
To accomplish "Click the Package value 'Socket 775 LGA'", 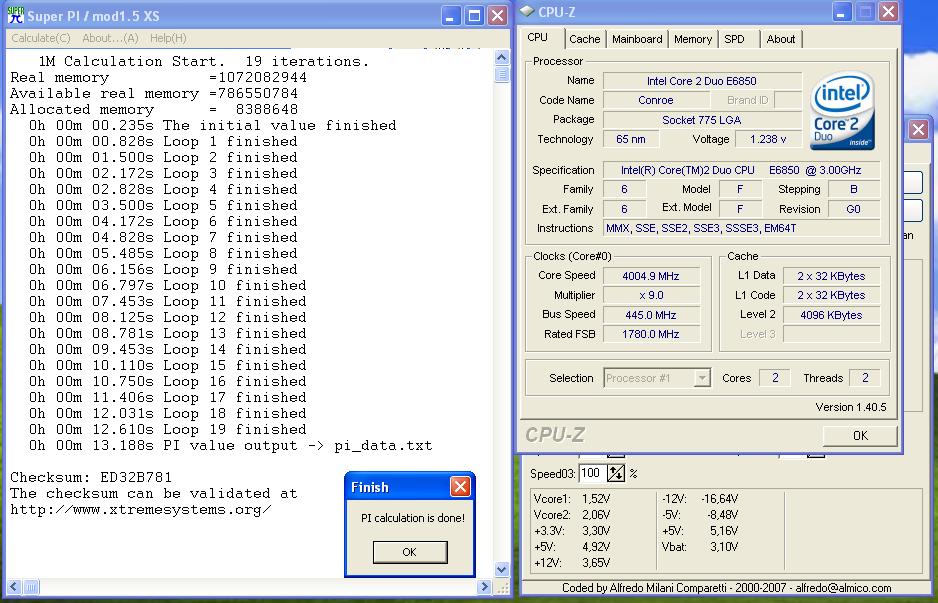I will point(702,120).
